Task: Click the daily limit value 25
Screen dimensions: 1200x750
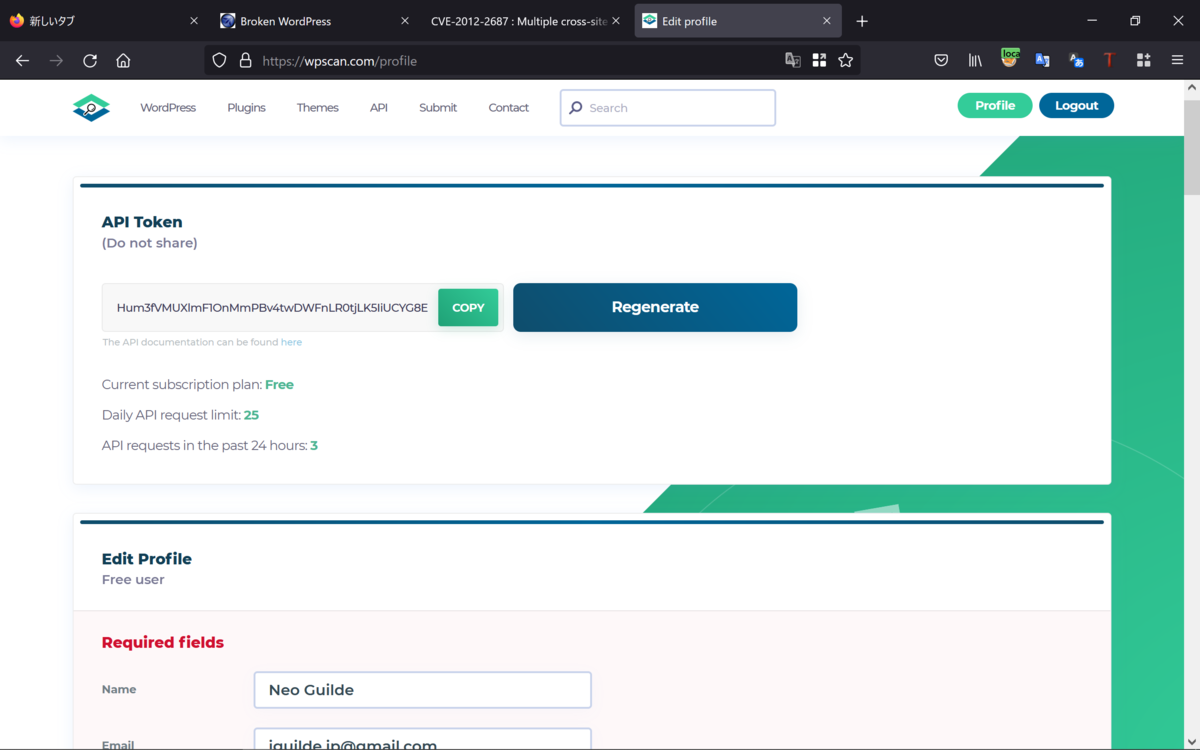Action: coord(251,415)
